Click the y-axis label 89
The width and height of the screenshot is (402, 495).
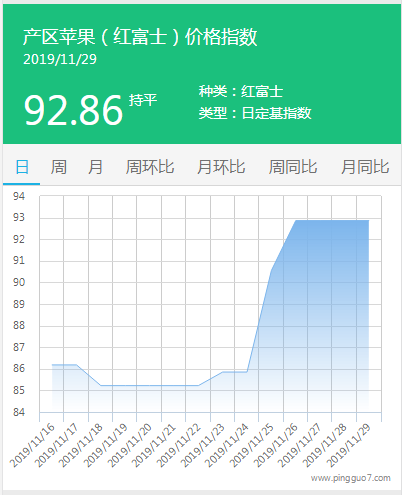click(19, 304)
